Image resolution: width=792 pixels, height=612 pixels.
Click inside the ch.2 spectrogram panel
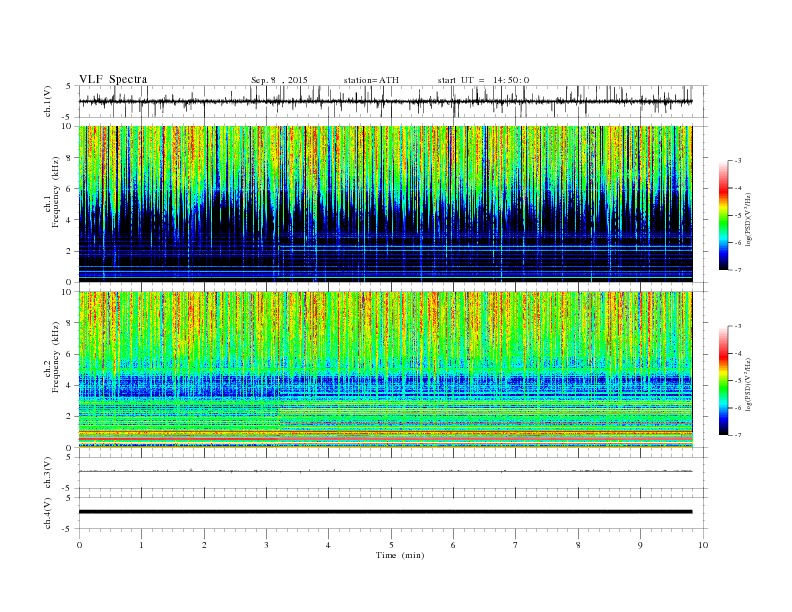point(385,370)
